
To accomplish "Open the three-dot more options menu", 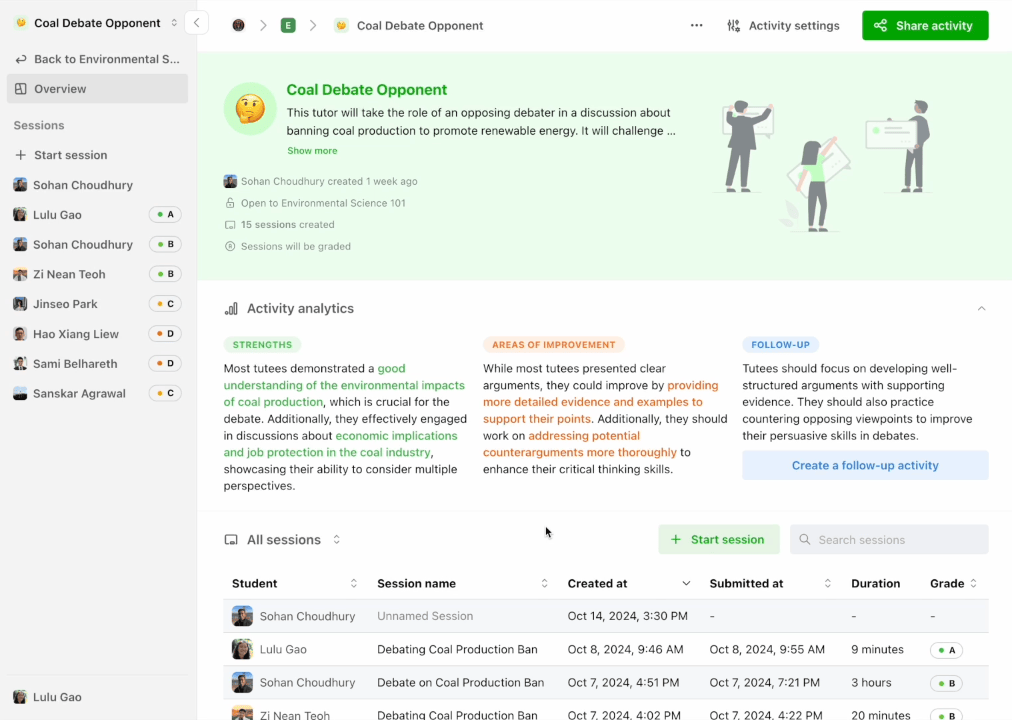I will (x=696, y=25).
